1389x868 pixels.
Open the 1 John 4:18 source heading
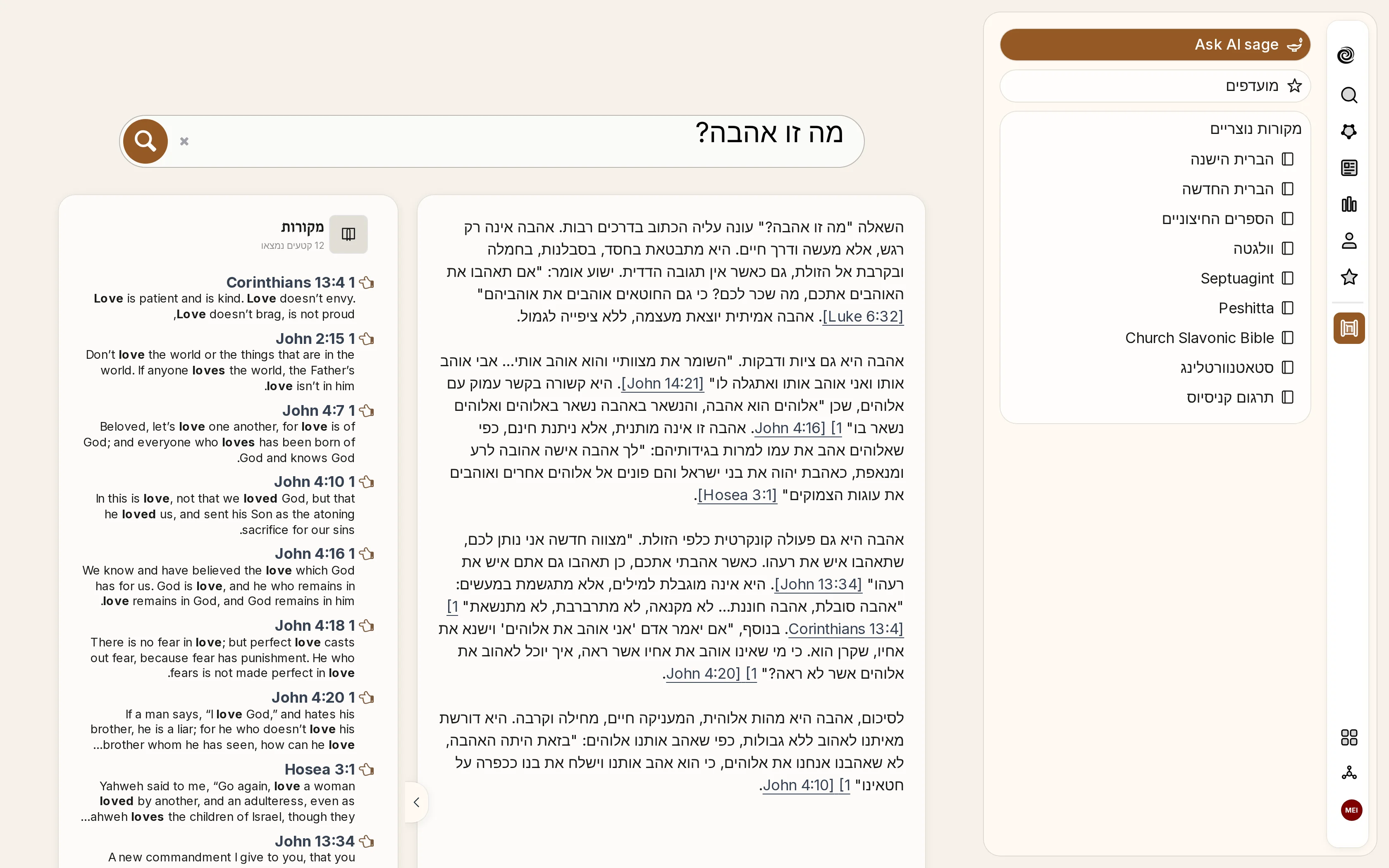(x=315, y=625)
